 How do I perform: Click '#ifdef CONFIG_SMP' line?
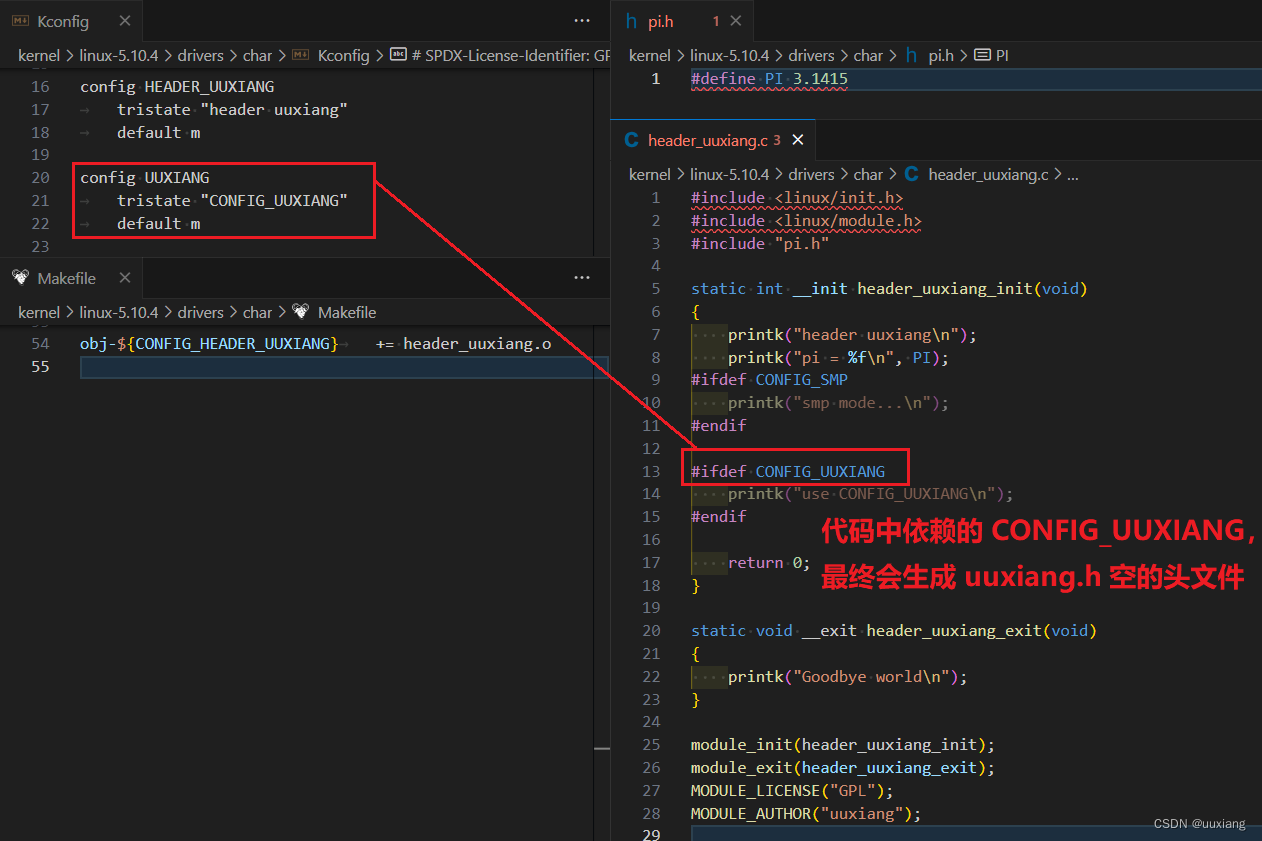(769, 380)
